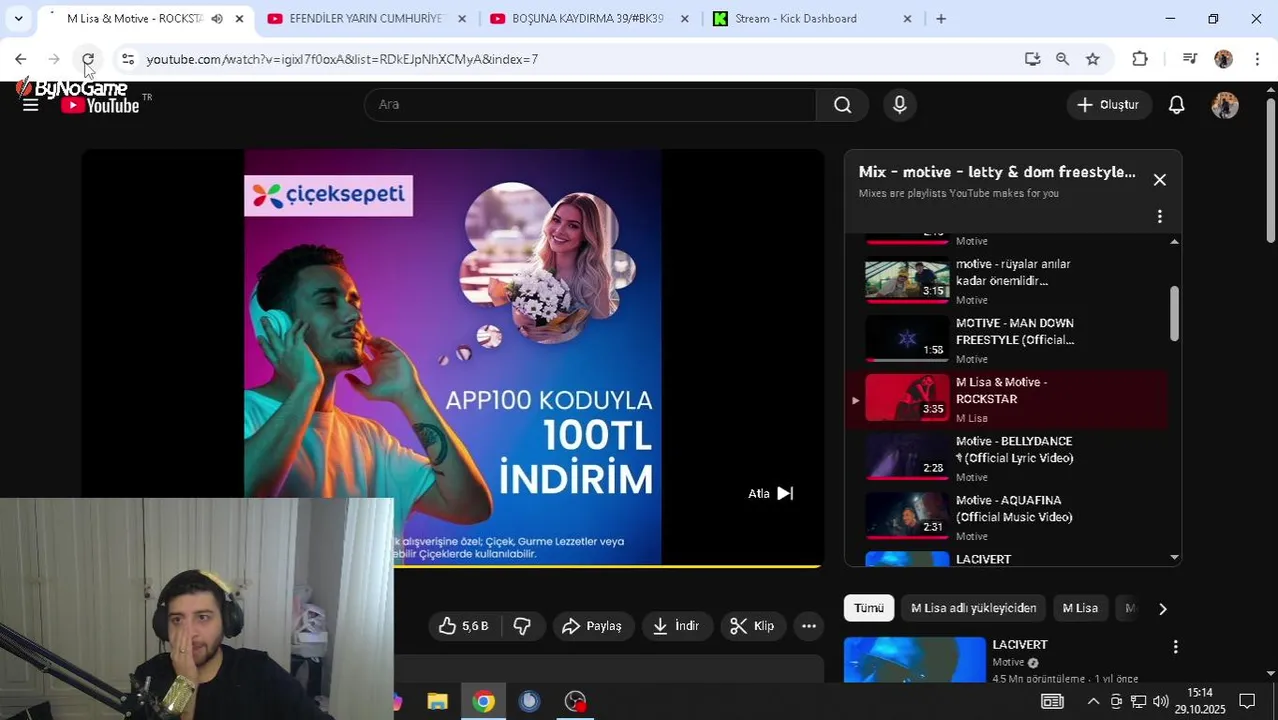Screen dimensions: 1278x720
Task: Click the çiçeksepeti ad logo
Action: coord(328,195)
